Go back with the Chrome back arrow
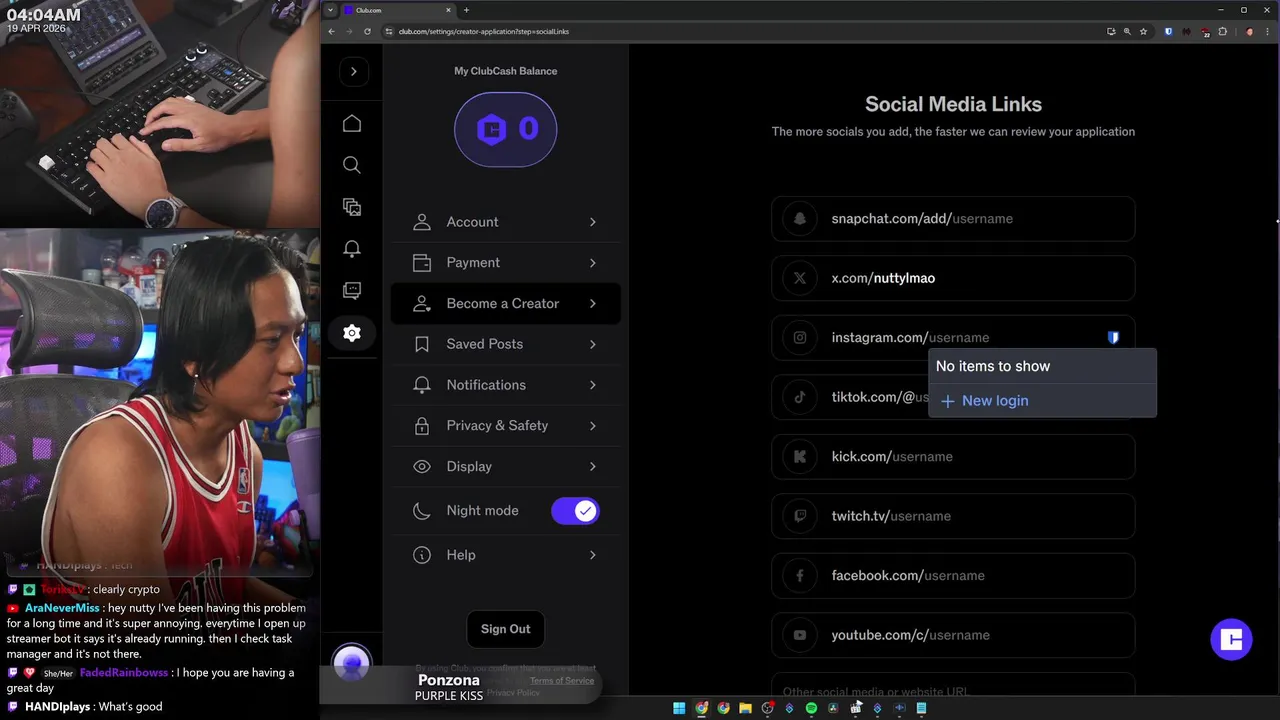 coord(332,31)
